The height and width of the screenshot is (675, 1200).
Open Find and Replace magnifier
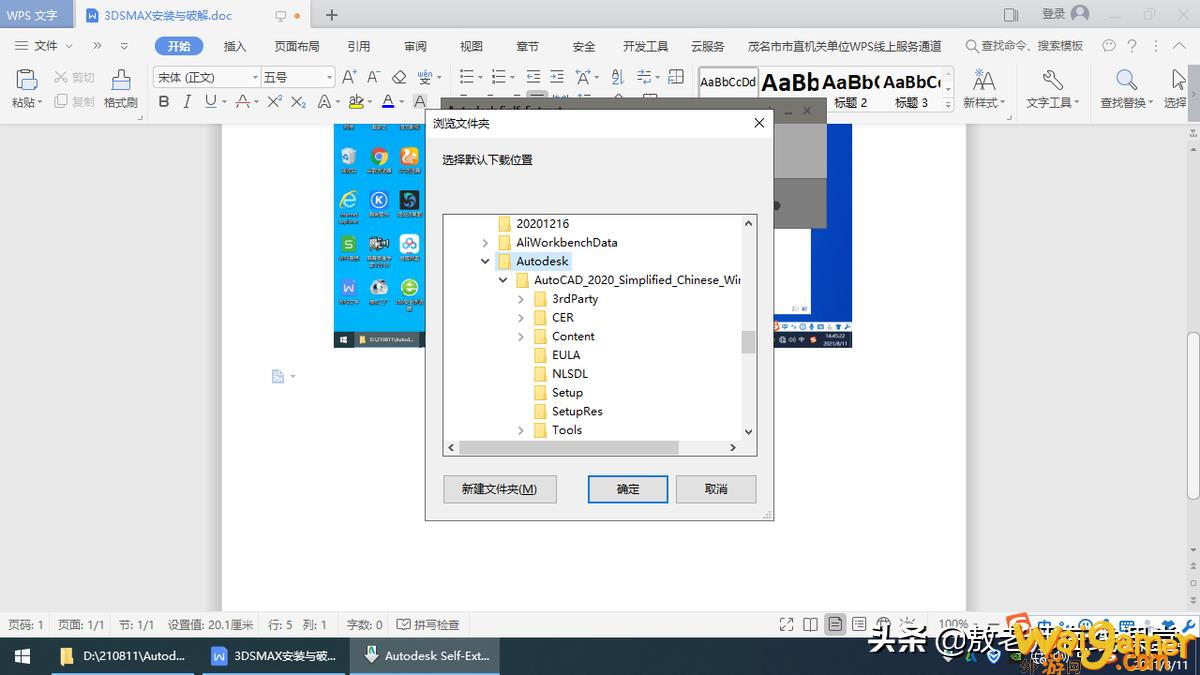pos(1127,80)
